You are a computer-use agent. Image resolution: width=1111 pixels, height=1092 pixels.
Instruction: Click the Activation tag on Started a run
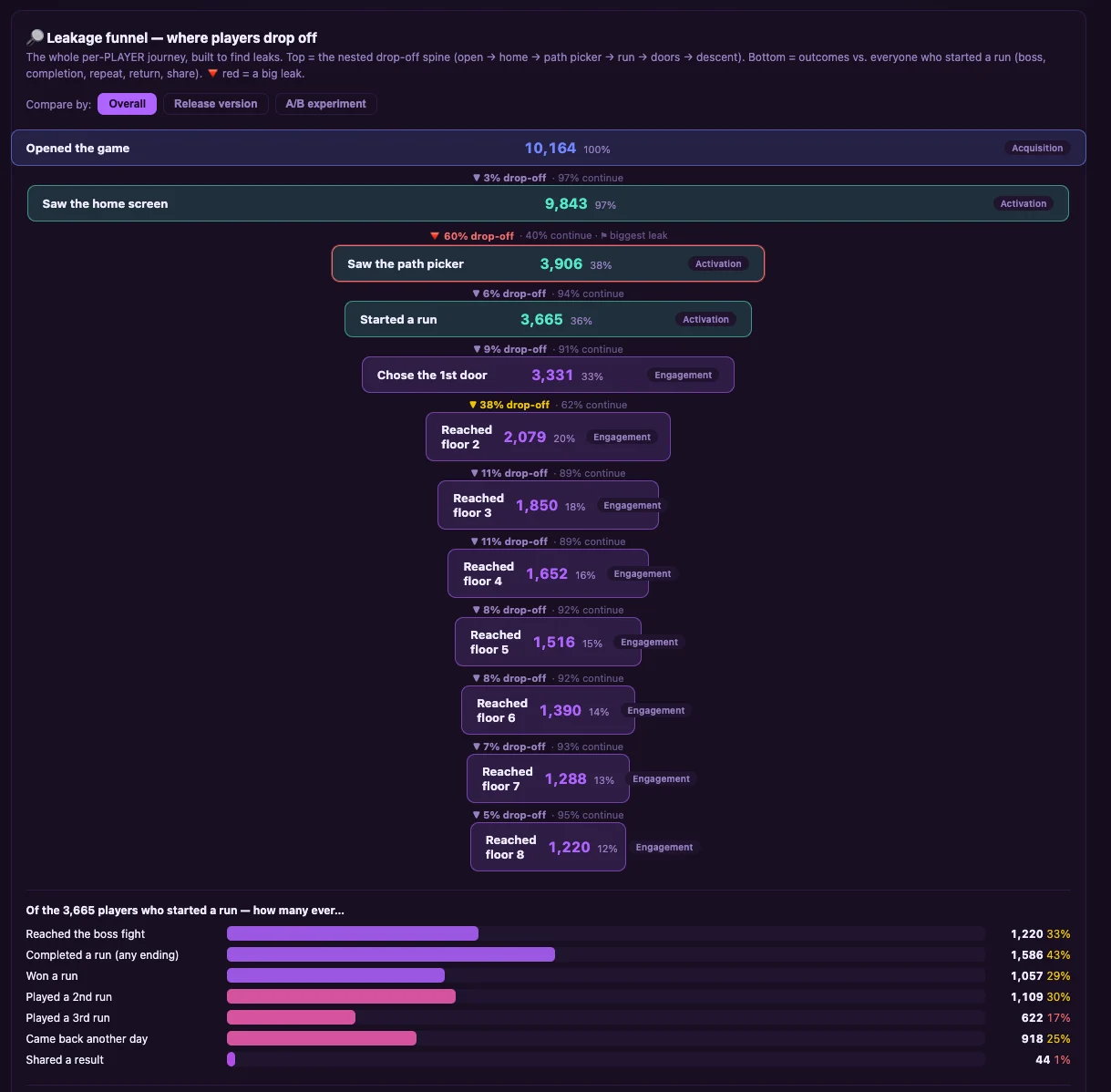click(x=705, y=319)
